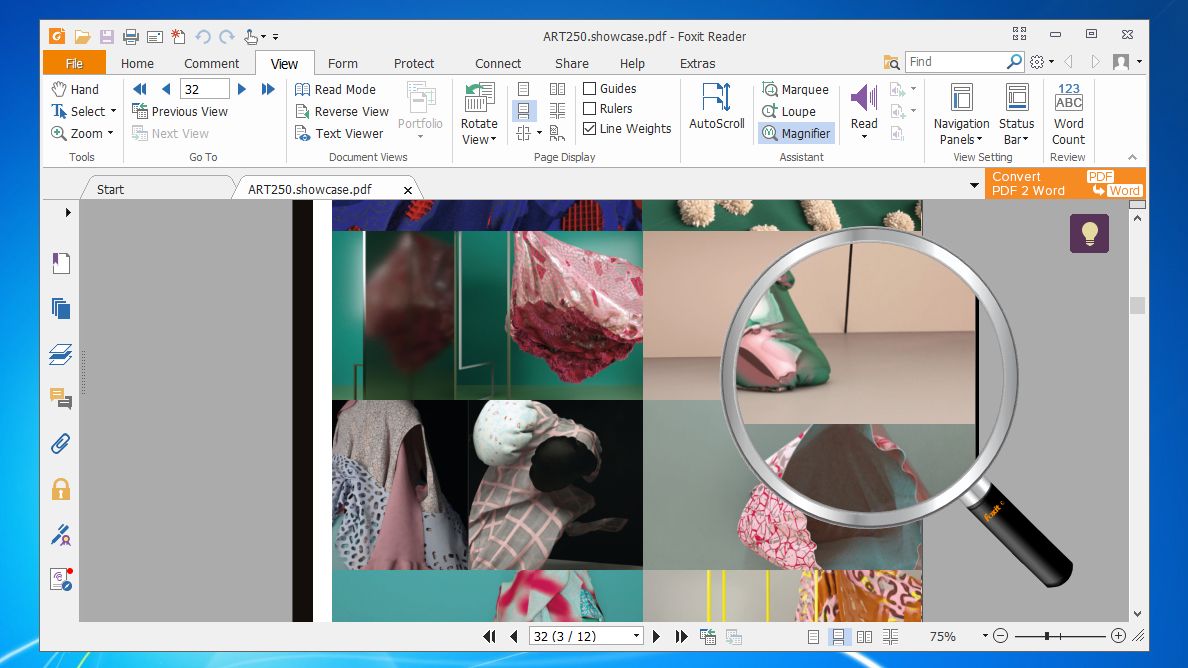
Task: Enable the Rulers checkbox
Action: point(590,109)
